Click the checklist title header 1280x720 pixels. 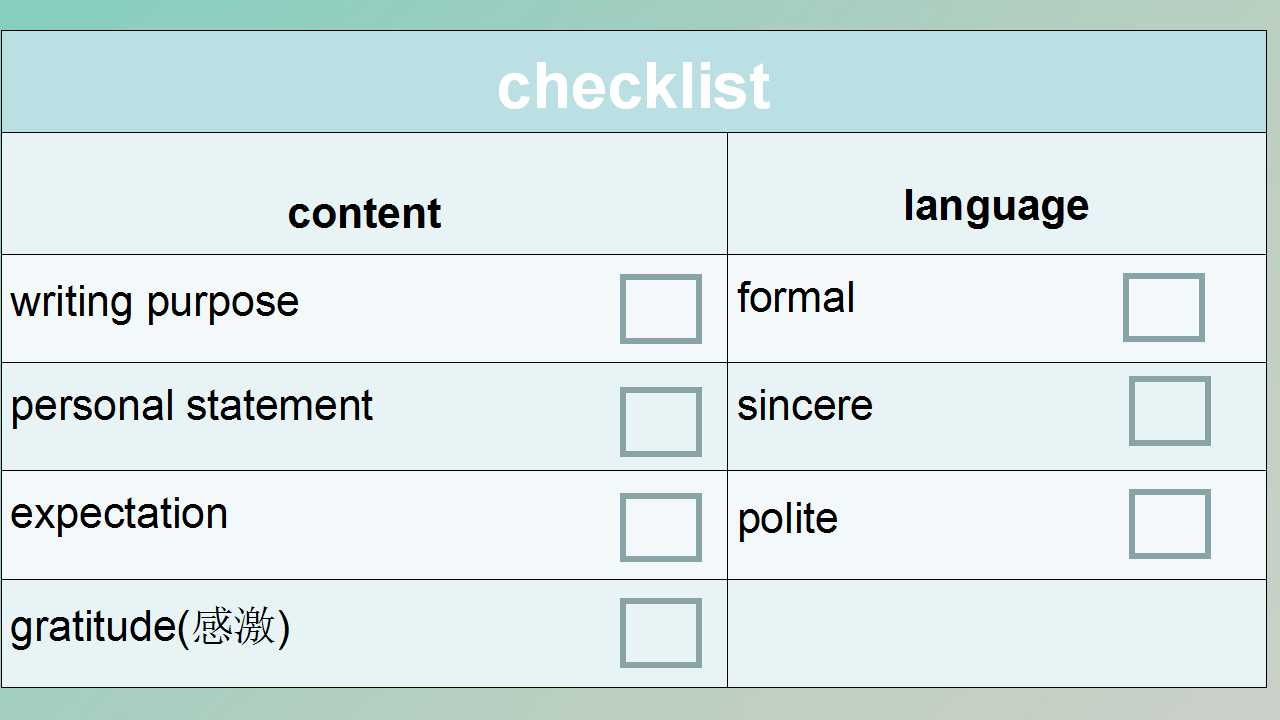click(x=634, y=86)
